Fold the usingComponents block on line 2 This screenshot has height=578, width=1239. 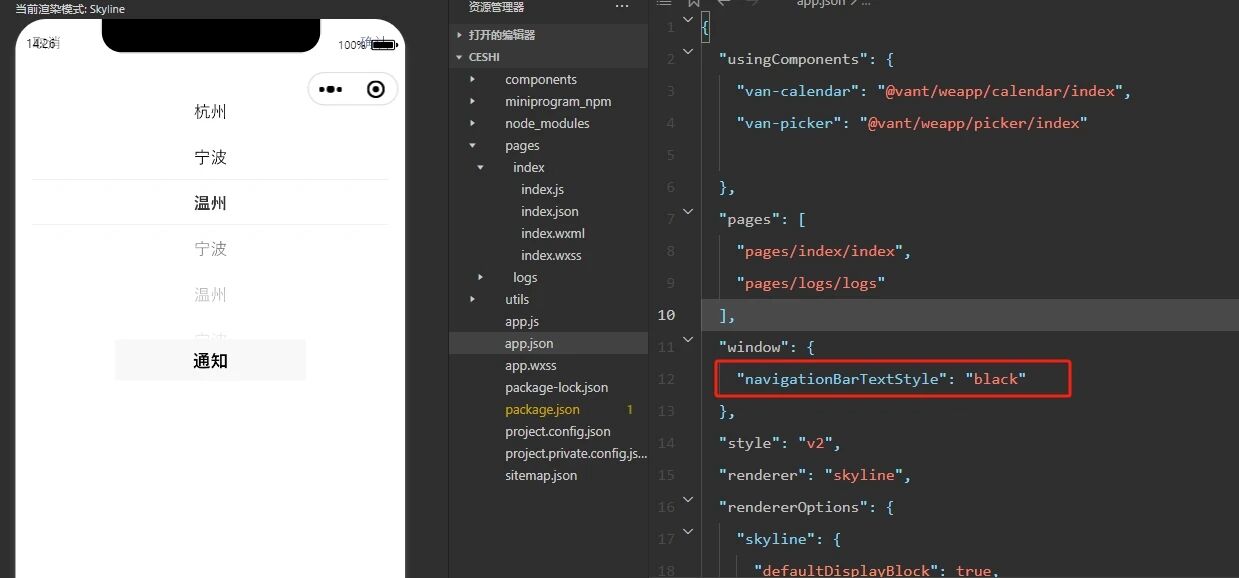tap(687, 52)
